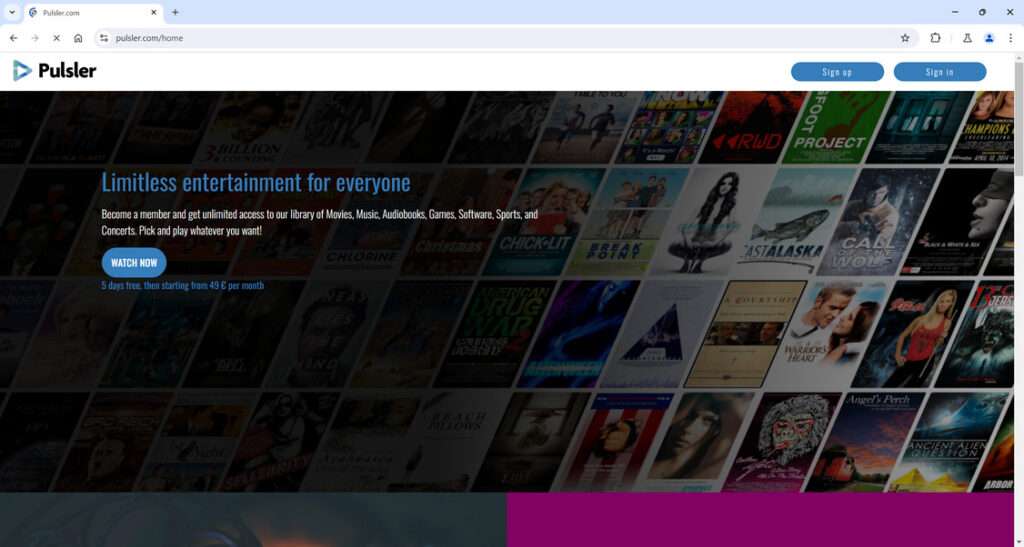Open a new tab with plus button
This screenshot has width=1024, height=547.
pos(175,12)
